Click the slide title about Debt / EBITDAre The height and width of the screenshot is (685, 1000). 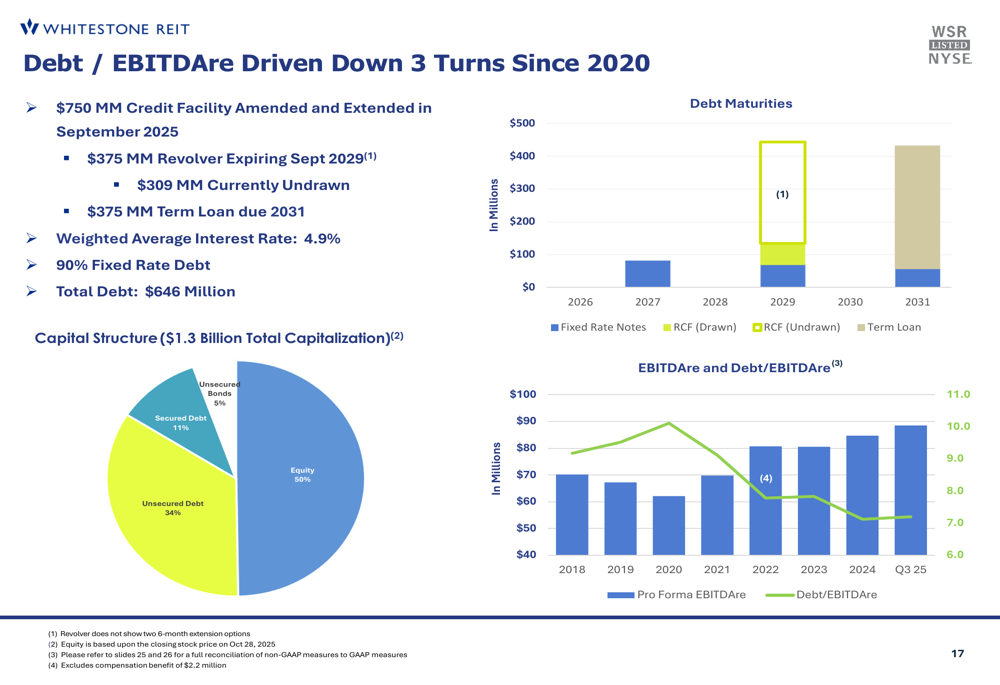pyautogui.click(x=336, y=63)
